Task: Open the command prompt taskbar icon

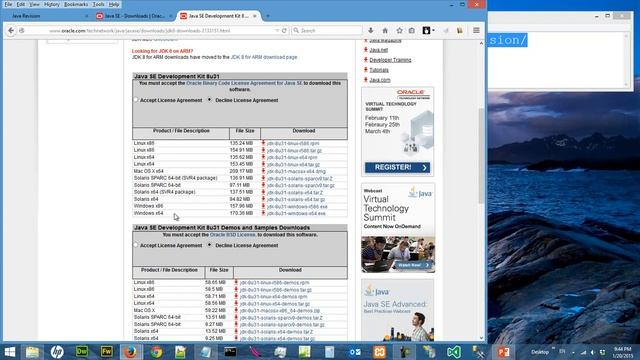Action: [x=230, y=352]
